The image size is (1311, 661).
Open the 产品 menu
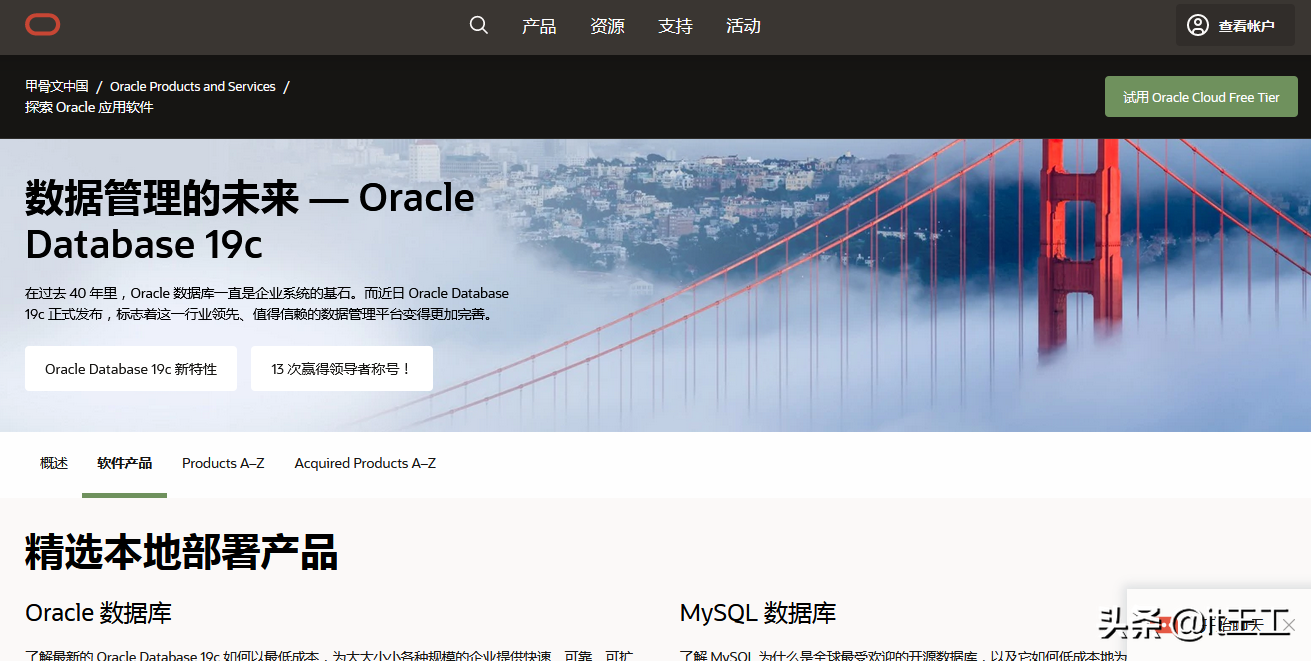pyautogui.click(x=539, y=26)
